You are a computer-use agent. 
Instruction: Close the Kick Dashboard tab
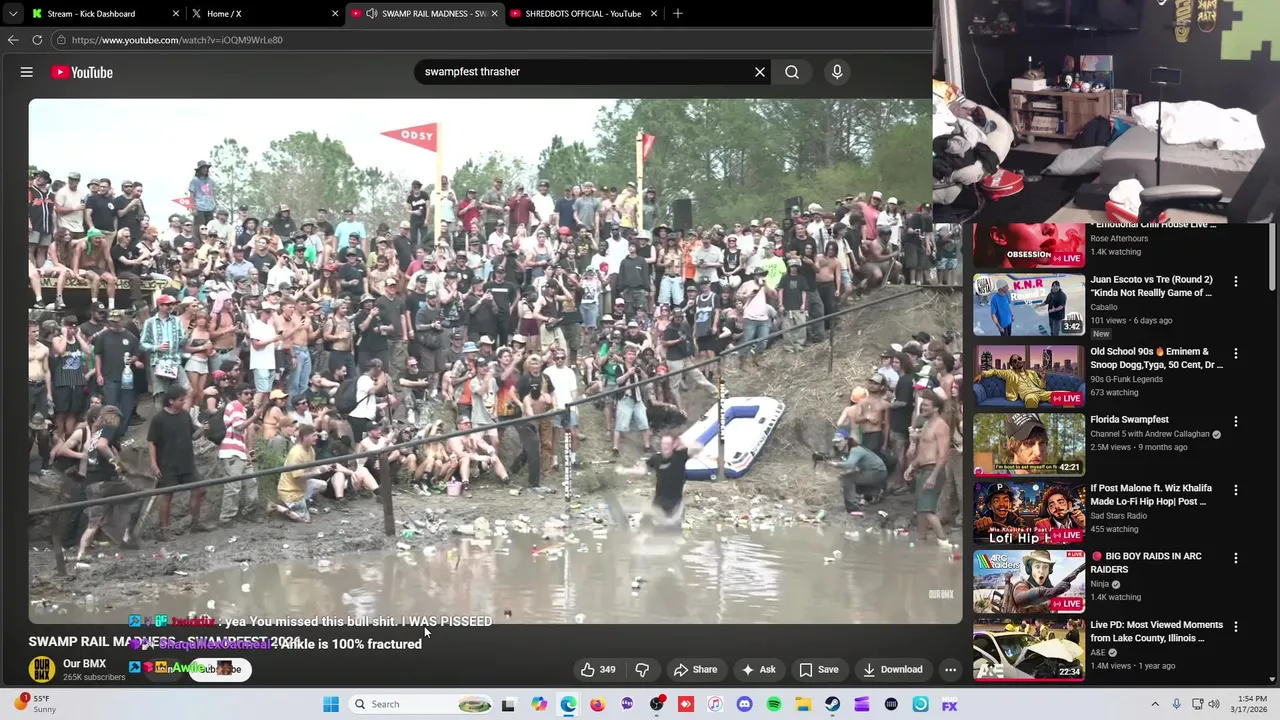176,14
